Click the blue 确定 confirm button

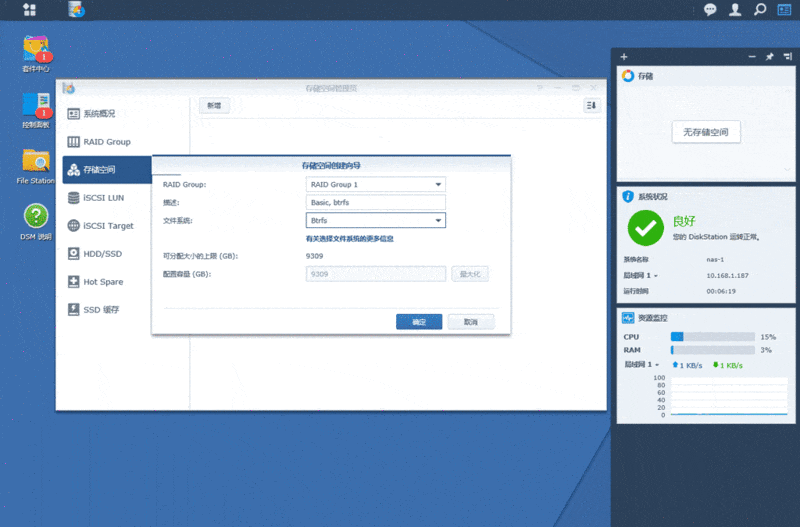[x=419, y=322]
